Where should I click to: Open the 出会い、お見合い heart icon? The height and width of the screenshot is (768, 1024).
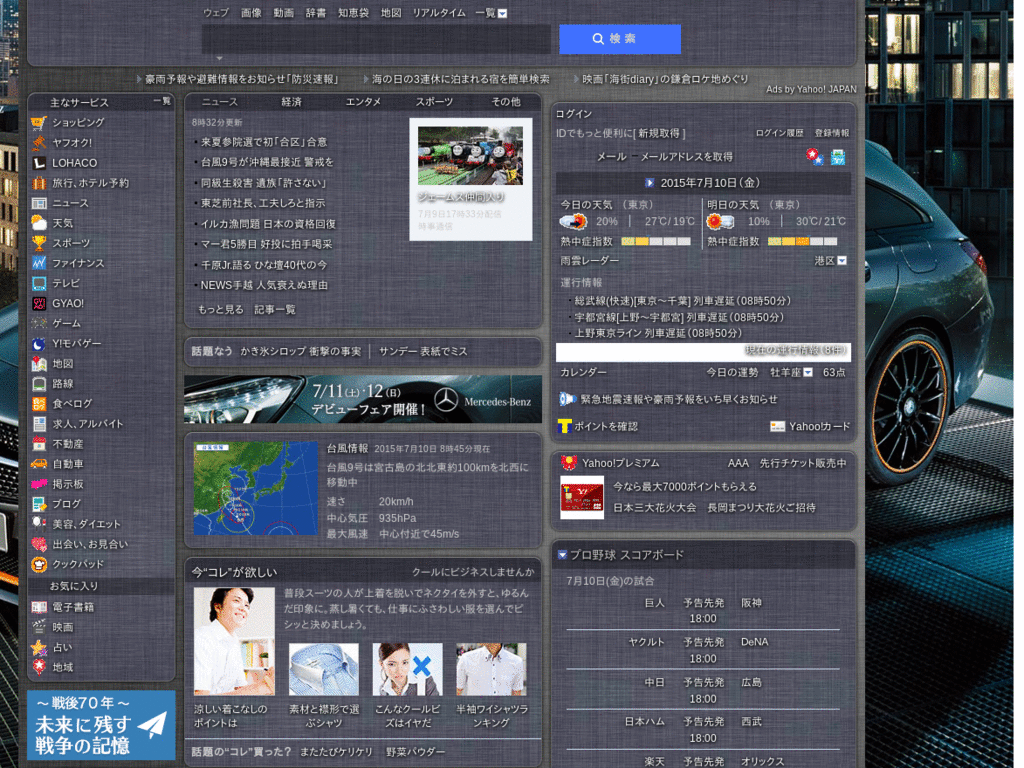coord(39,545)
